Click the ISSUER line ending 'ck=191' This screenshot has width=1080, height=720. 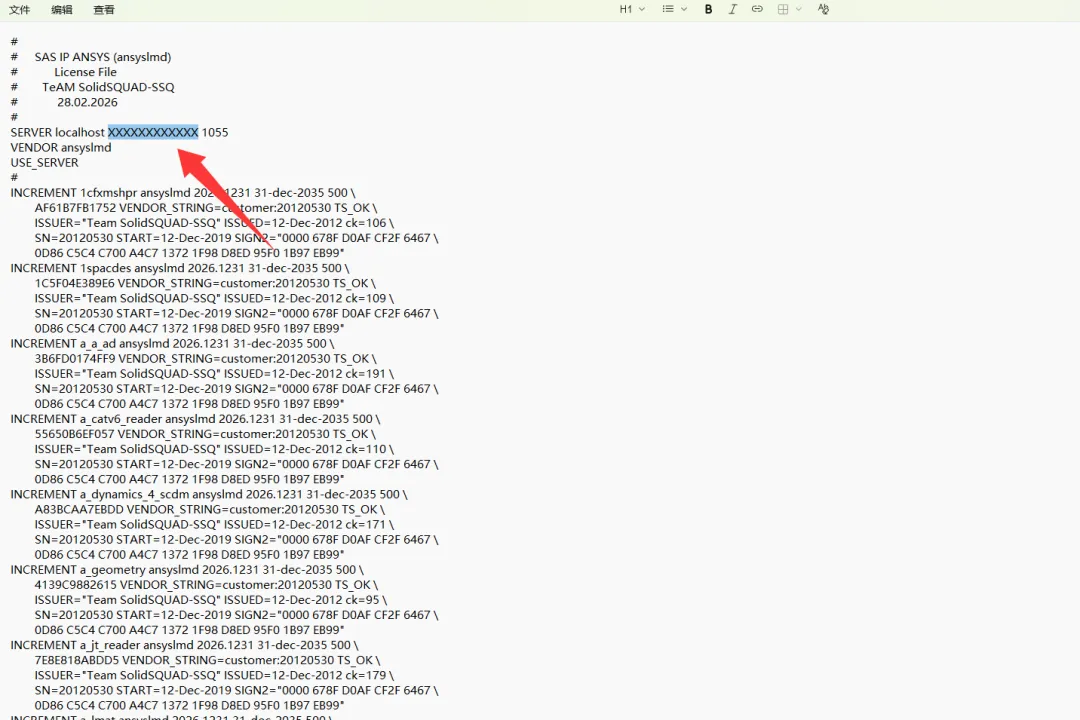pos(214,374)
